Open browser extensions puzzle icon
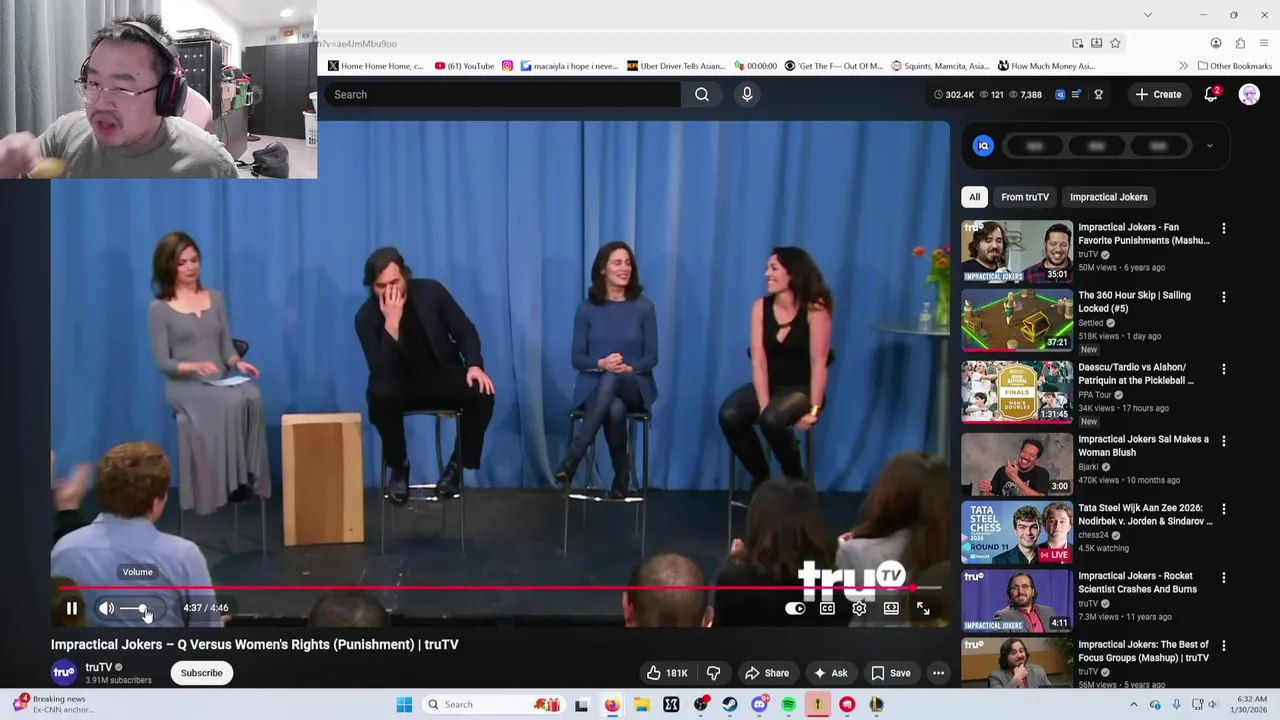This screenshot has width=1280, height=720. click(1240, 43)
